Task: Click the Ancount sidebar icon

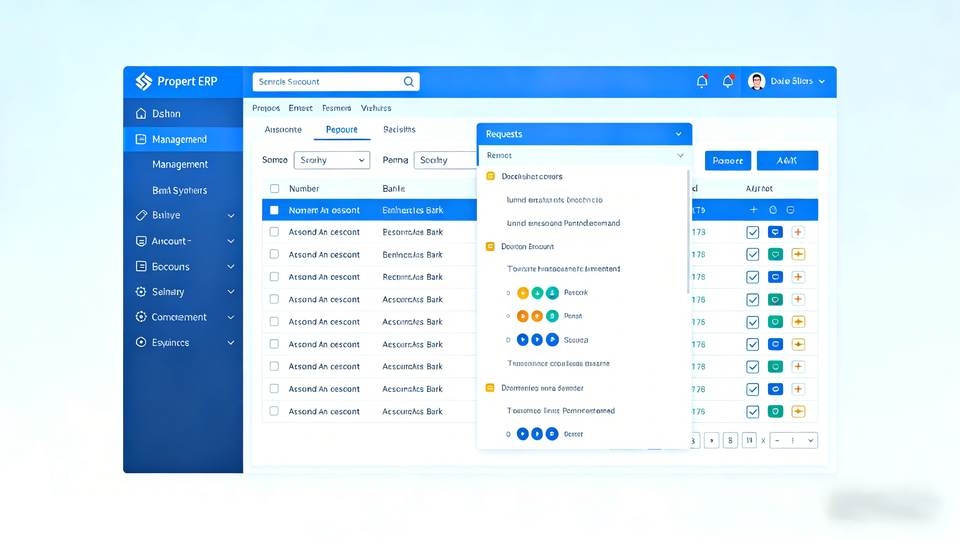Action: tap(141, 241)
